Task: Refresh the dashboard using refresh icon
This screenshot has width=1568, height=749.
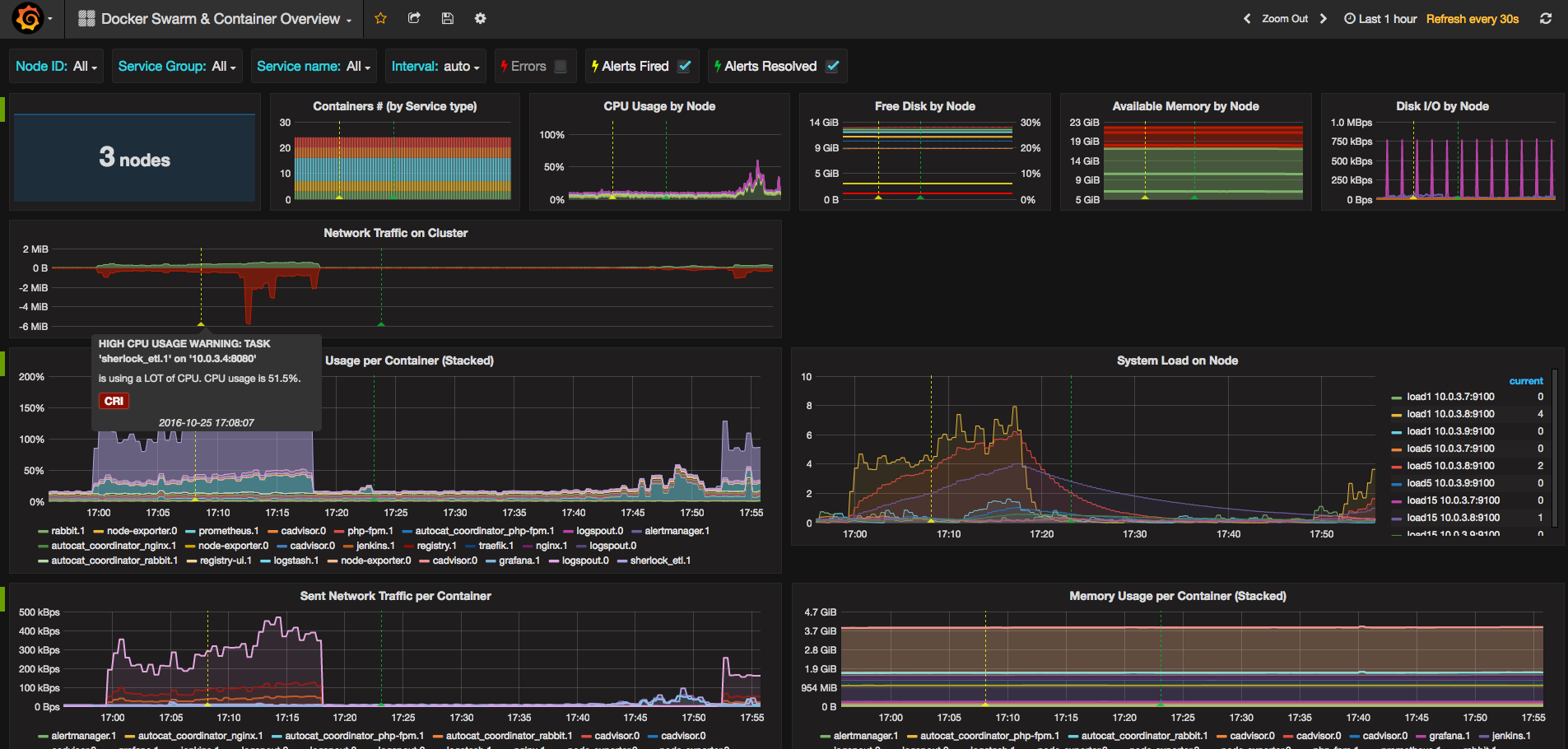Action: (x=1546, y=18)
